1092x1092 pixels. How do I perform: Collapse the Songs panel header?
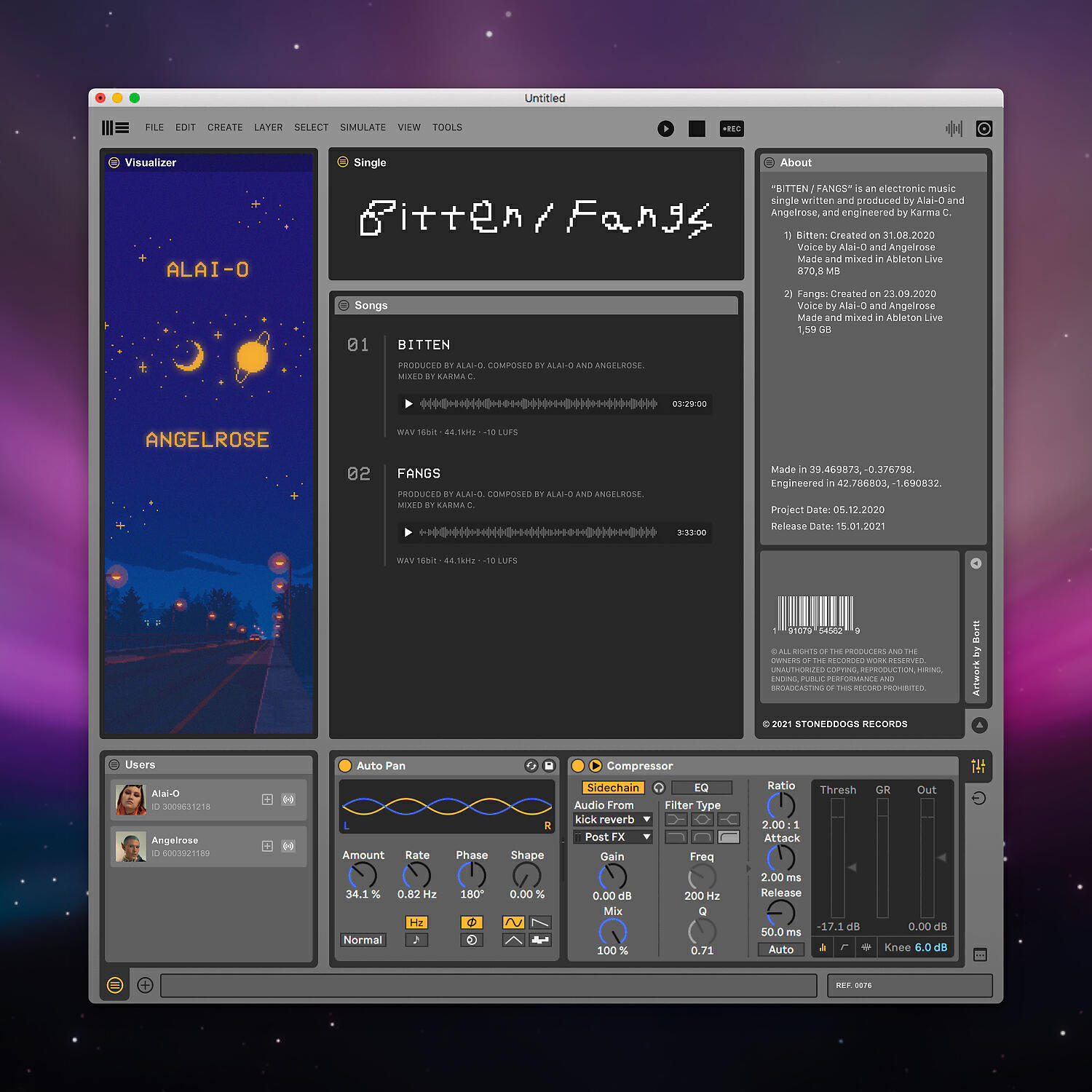point(344,306)
